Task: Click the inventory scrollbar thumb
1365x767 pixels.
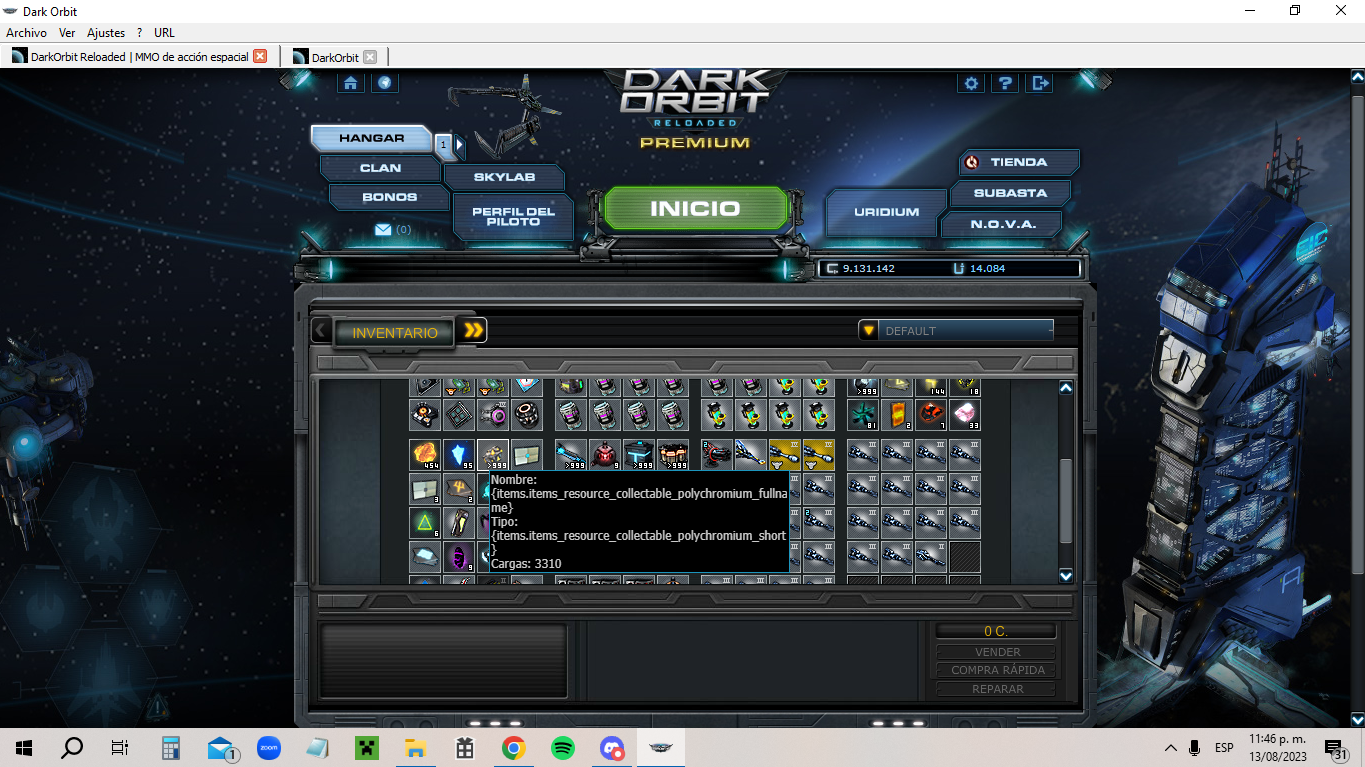Action: click(x=1065, y=501)
